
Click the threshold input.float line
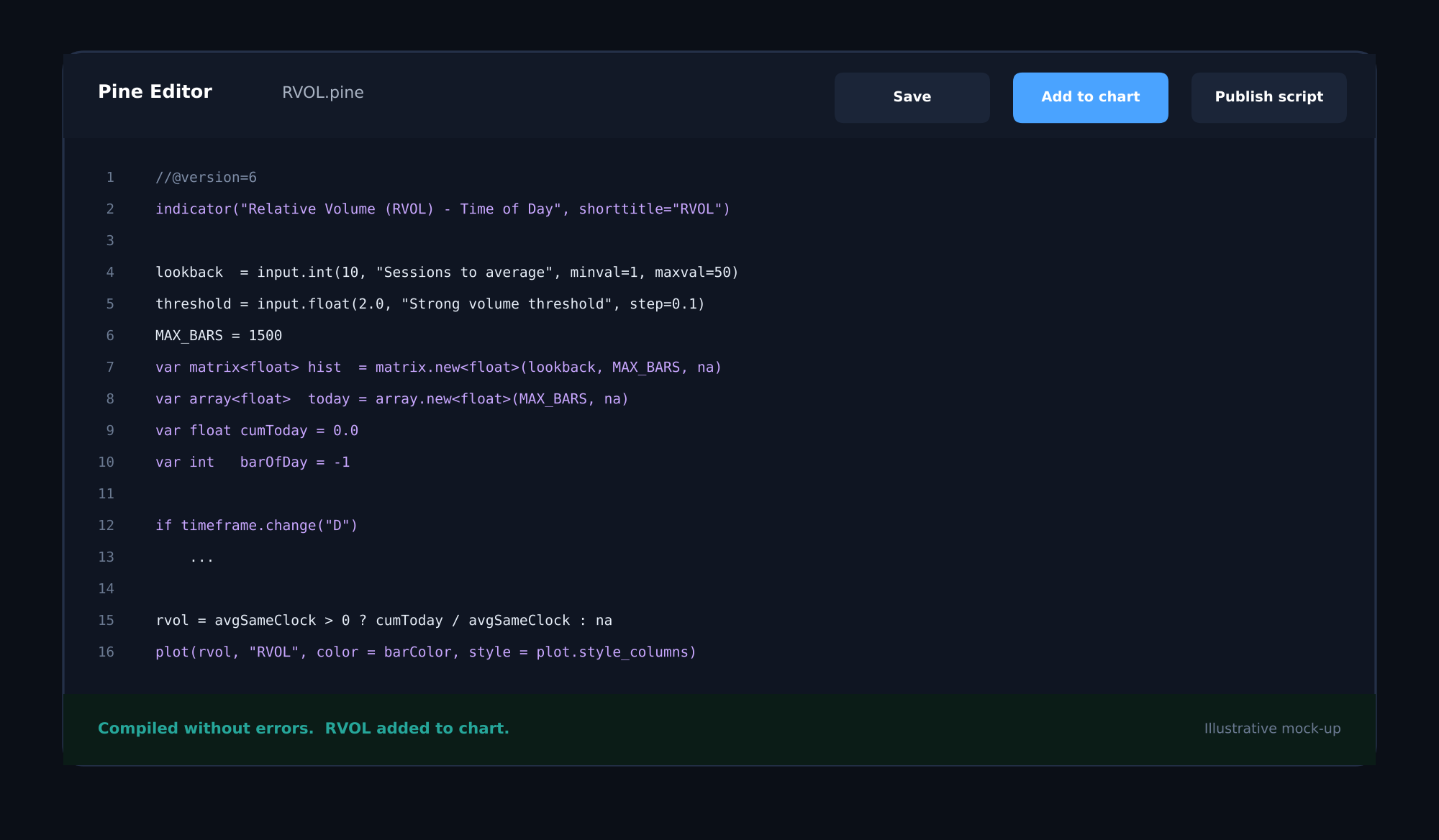click(x=430, y=303)
